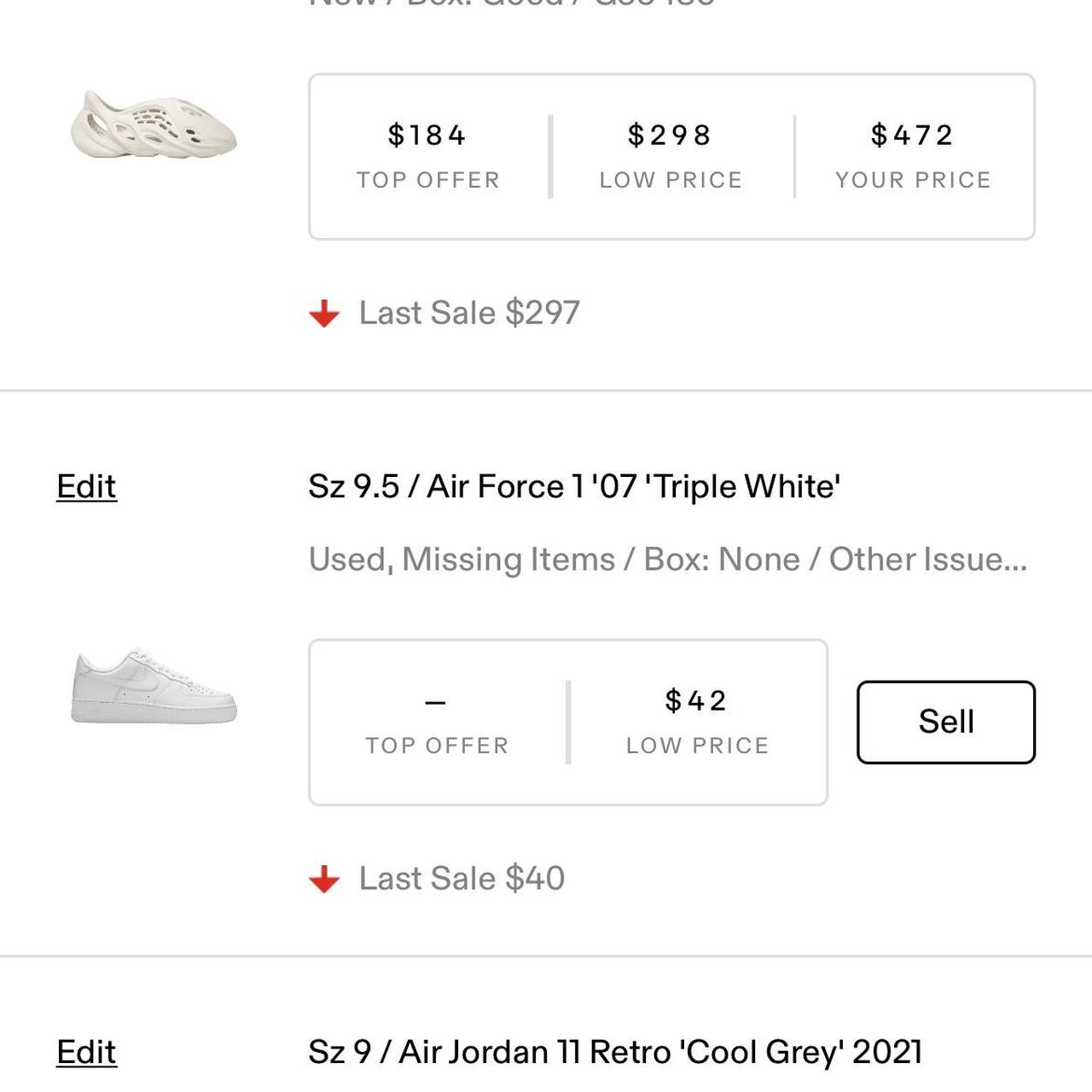Edit the Air Jordan 11 'Cool Grey' listing
This screenshot has height=1092, width=1092.
tap(85, 1052)
